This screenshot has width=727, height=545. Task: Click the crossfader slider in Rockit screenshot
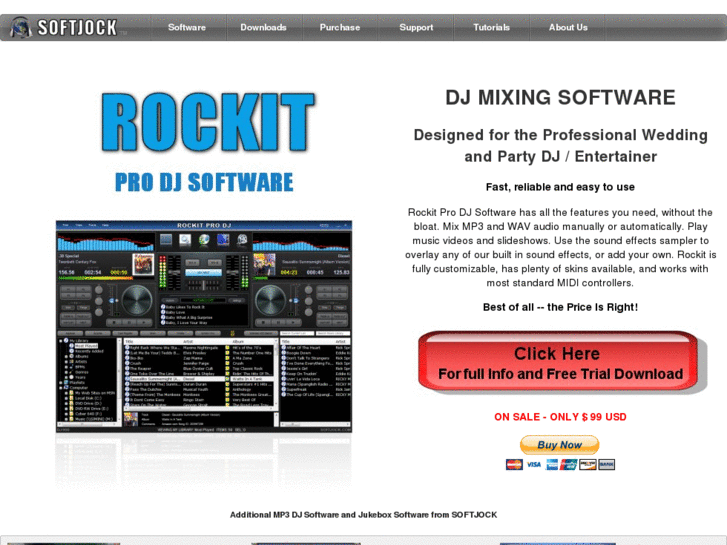(x=204, y=285)
